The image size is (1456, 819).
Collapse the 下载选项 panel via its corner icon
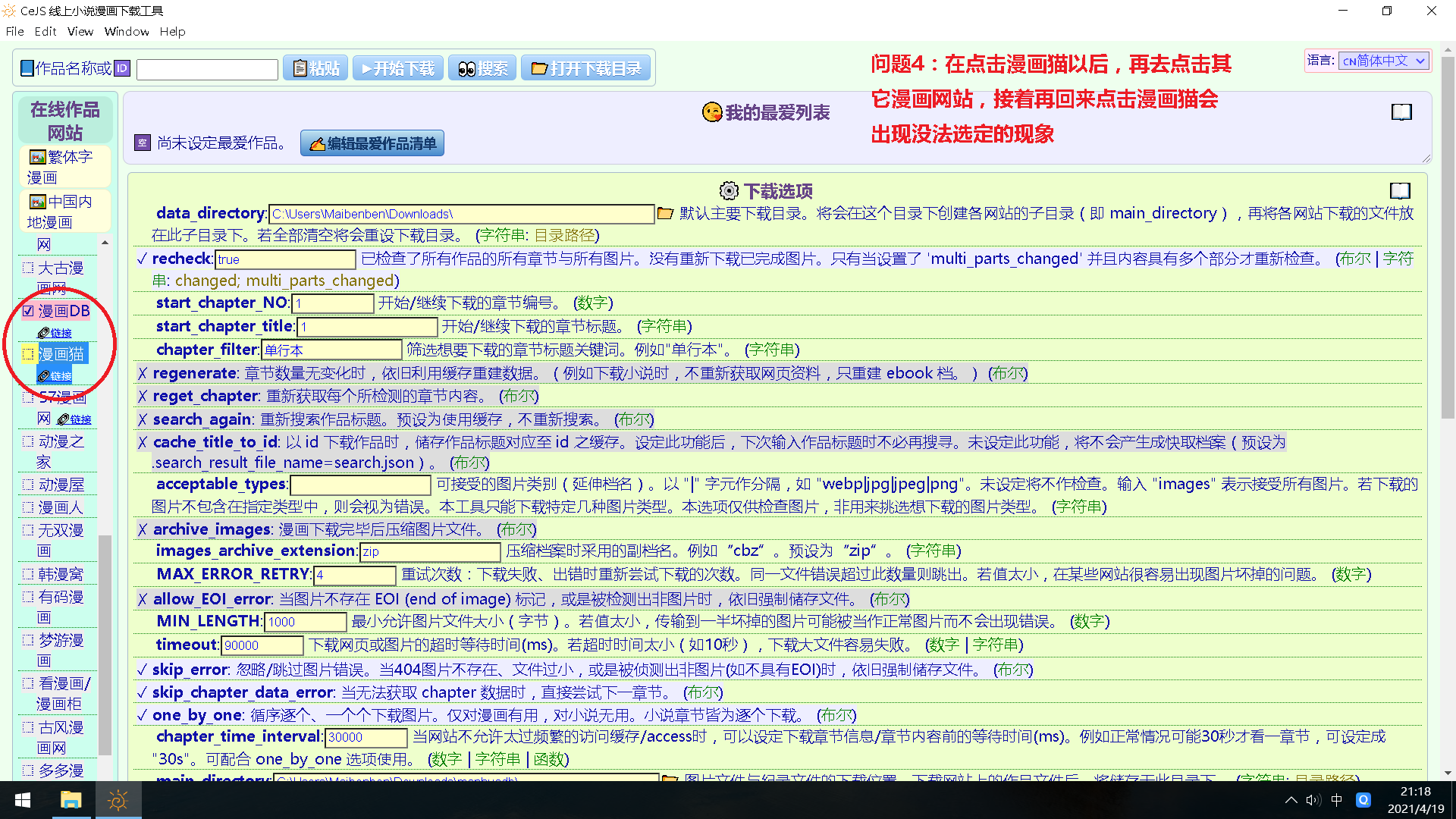pyautogui.click(x=1400, y=191)
